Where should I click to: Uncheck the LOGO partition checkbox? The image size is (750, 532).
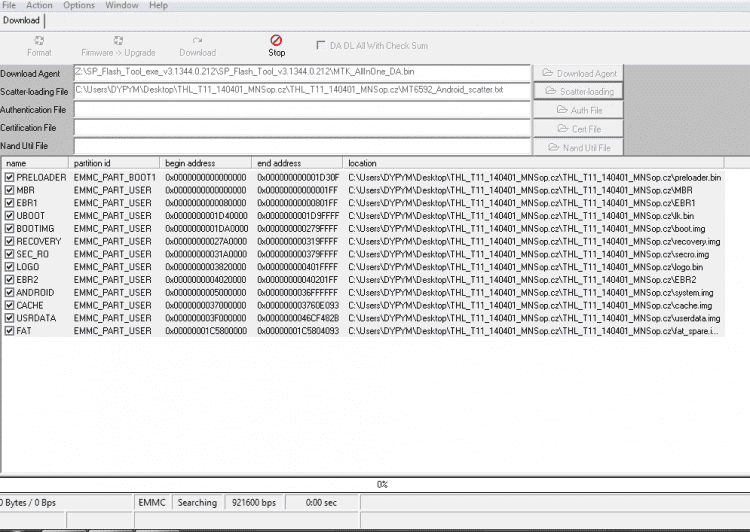click(x=9, y=267)
